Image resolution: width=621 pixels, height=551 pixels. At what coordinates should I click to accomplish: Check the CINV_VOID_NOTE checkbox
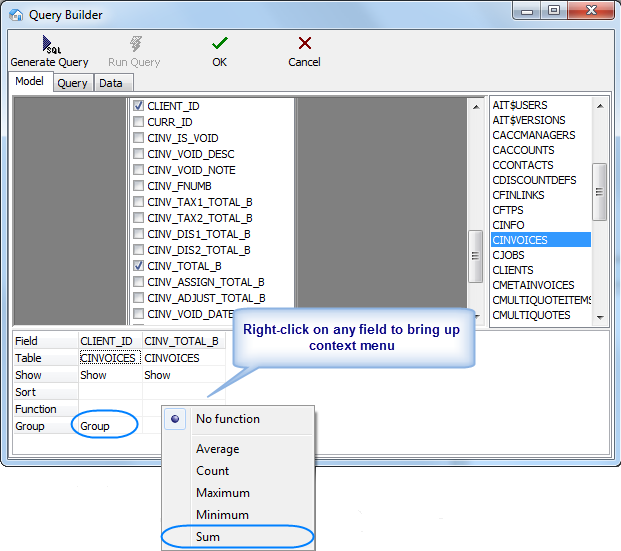tap(138, 170)
